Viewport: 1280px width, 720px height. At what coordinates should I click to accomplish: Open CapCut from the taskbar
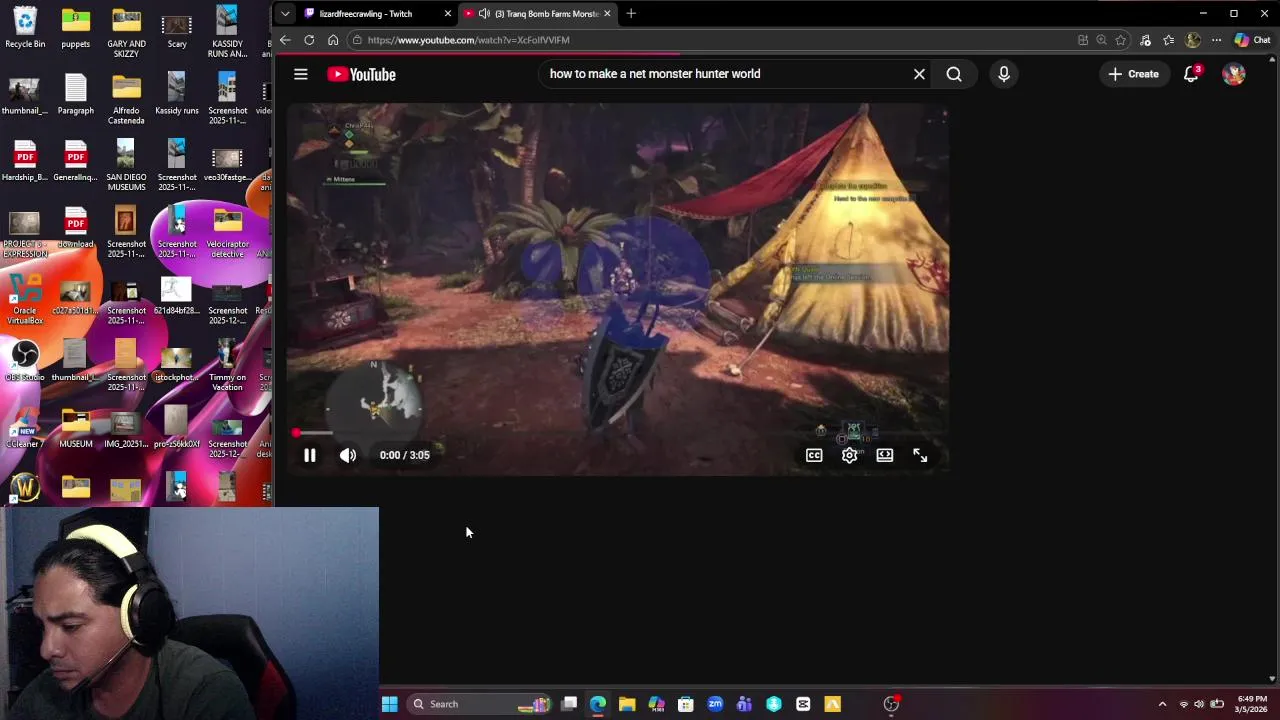(803, 704)
